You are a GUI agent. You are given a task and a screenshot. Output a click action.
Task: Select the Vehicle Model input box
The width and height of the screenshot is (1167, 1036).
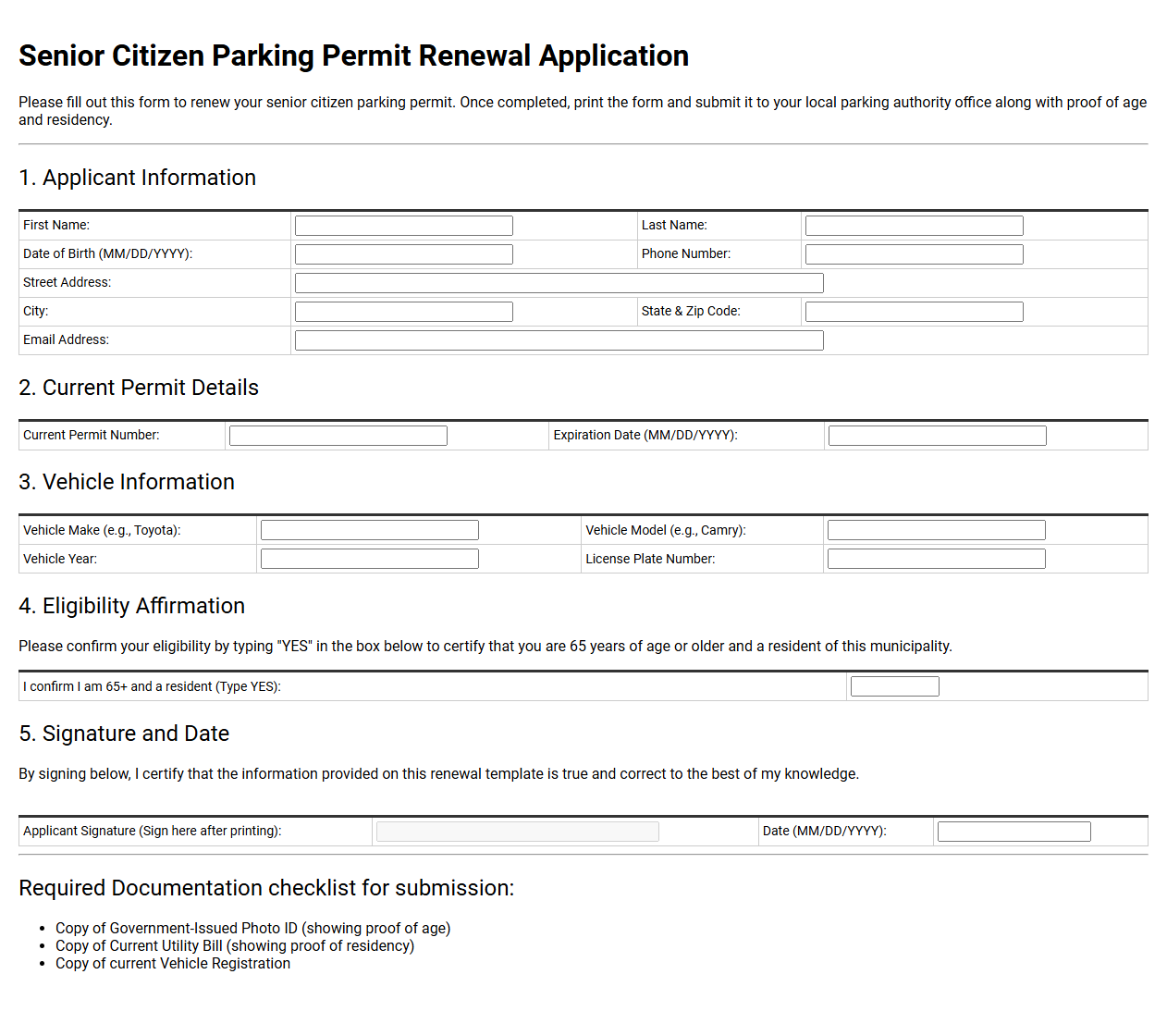(936, 530)
